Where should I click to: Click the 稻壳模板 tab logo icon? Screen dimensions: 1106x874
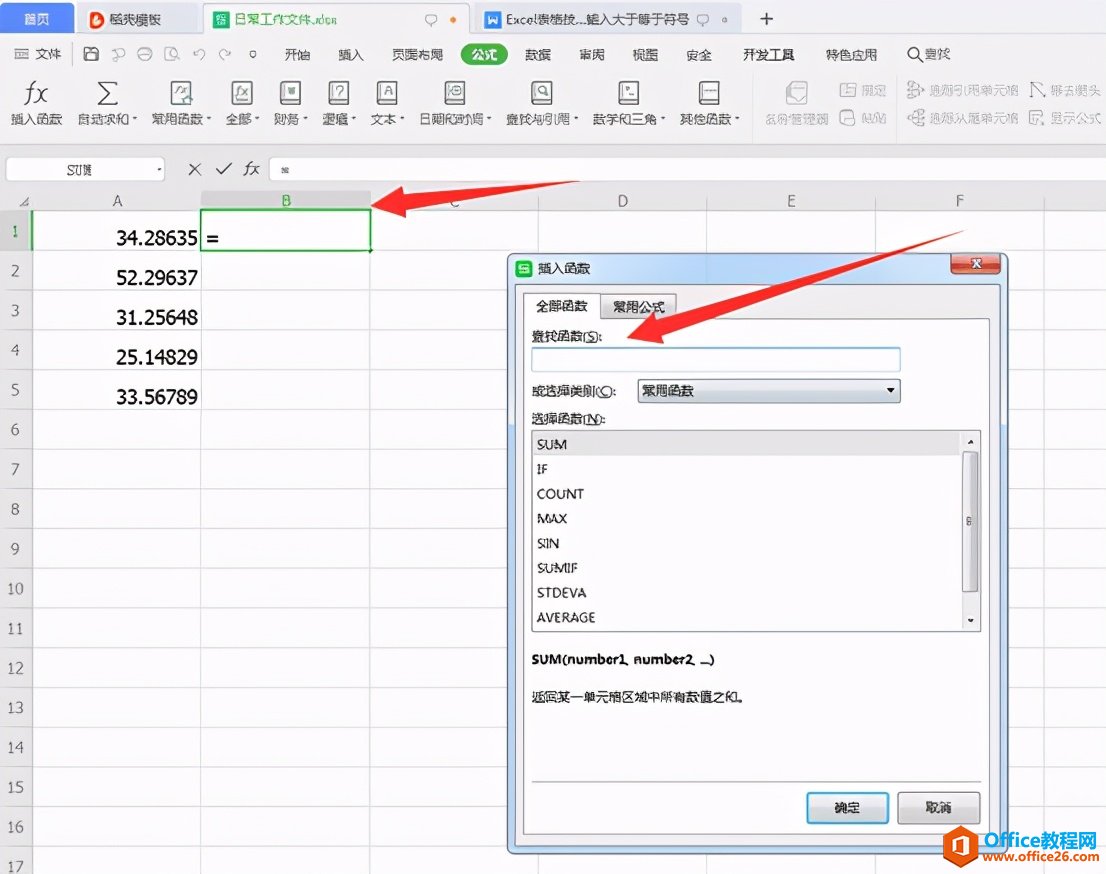pyautogui.click(x=97, y=20)
